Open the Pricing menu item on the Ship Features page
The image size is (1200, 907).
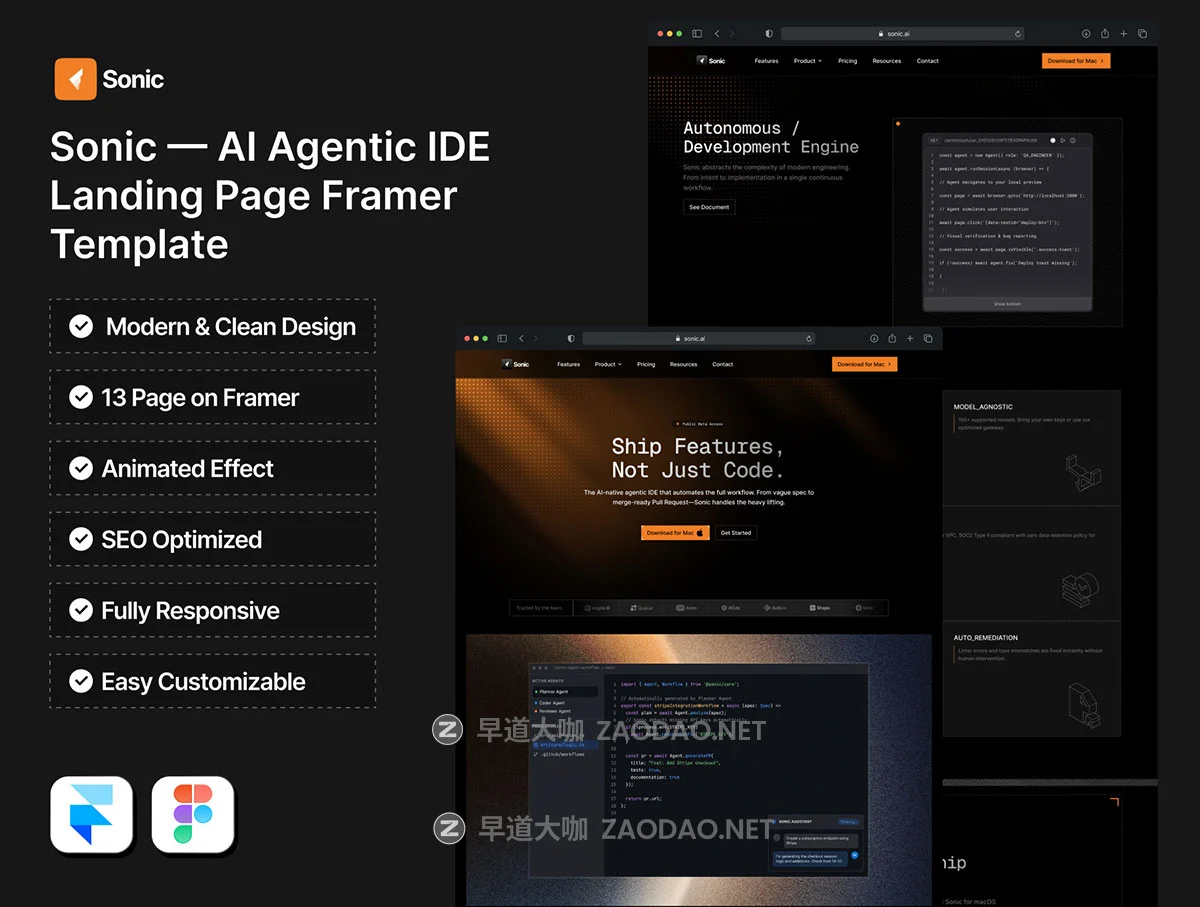[646, 365]
